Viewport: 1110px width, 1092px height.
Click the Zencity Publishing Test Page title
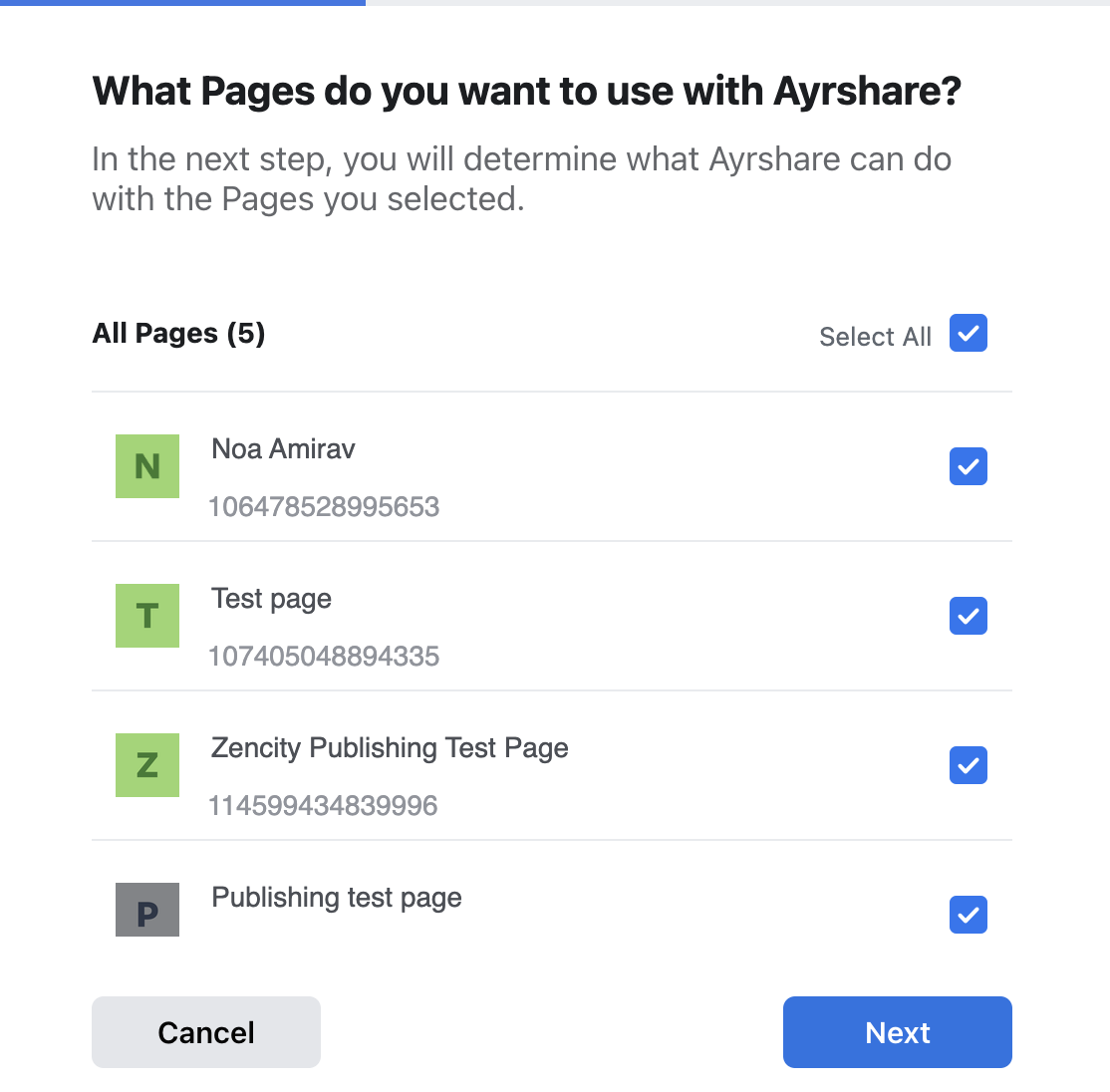point(390,748)
